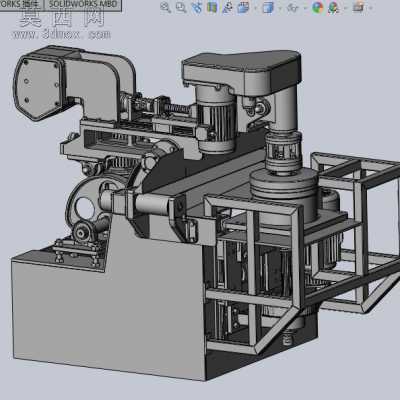
Task: Open the View Orientation cube icon
Action: (243, 7)
